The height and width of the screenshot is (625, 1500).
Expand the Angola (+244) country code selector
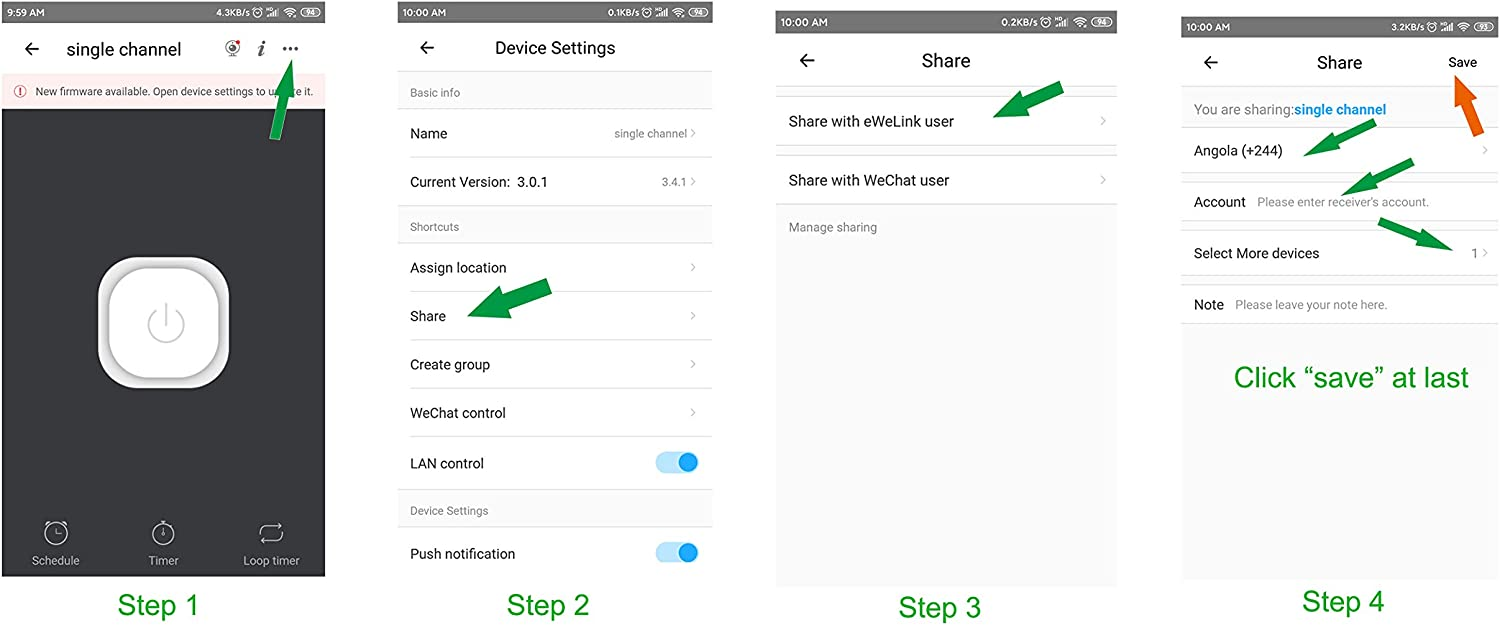pos(1340,151)
